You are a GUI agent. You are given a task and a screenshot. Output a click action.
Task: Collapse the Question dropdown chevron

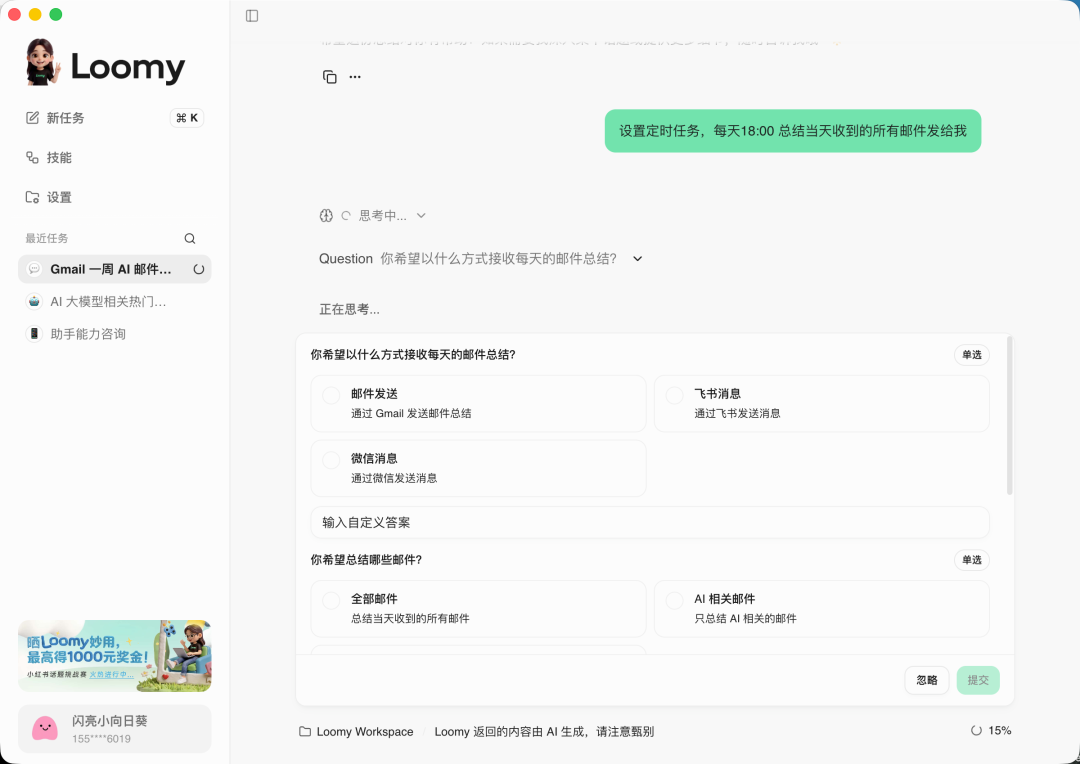(638, 259)
